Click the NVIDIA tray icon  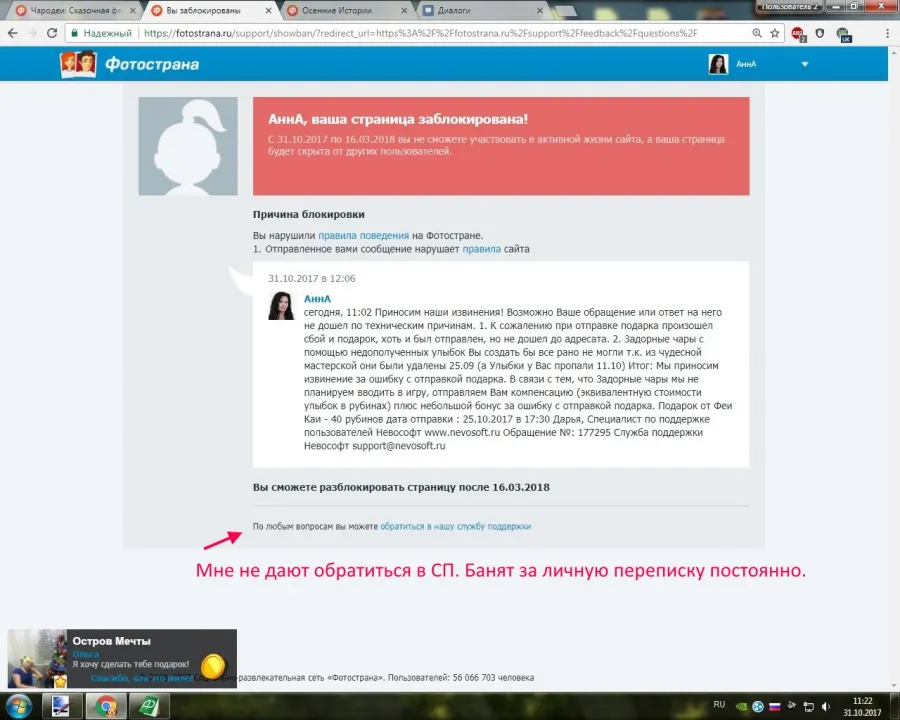coord(742,707)
